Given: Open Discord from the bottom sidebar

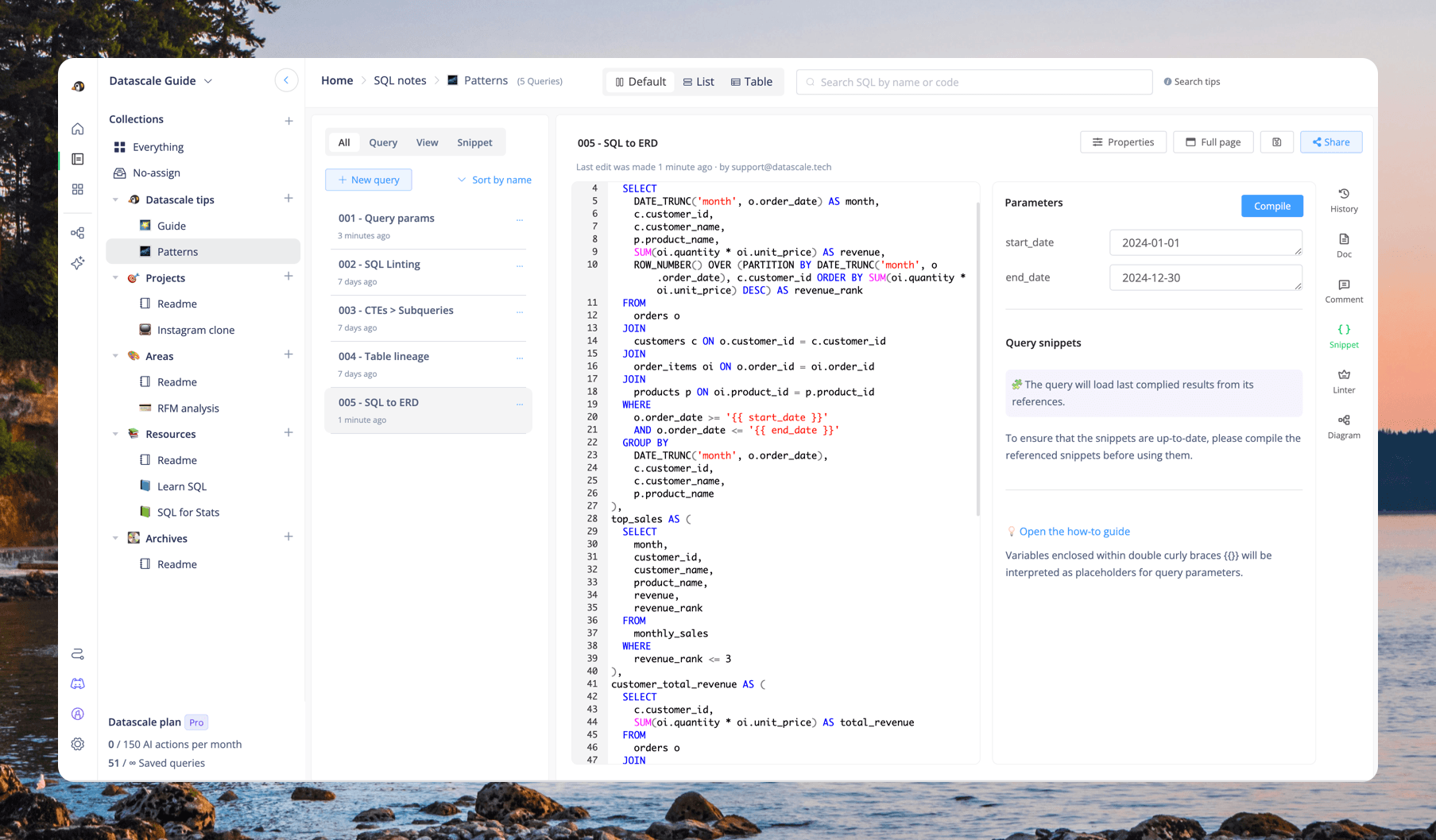Looking at the screenshot, I should (77, 683).
